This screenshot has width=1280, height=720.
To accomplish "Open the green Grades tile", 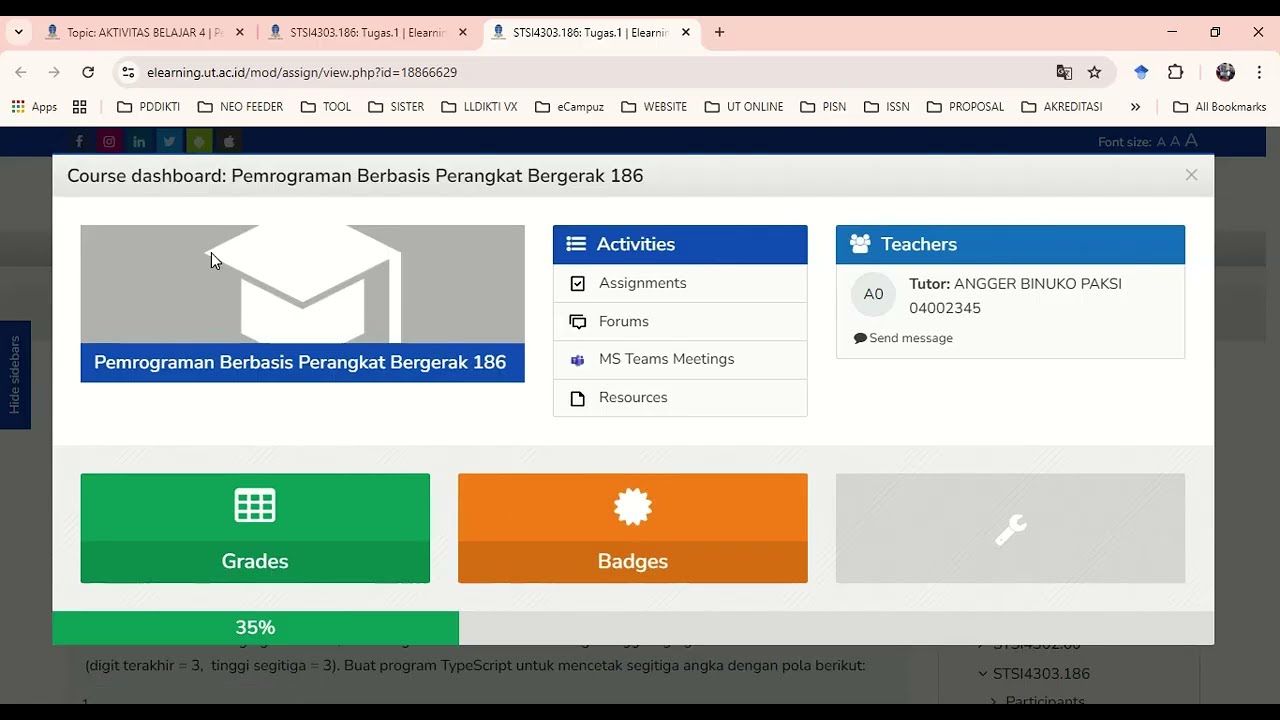I will (x=255, y=528).
